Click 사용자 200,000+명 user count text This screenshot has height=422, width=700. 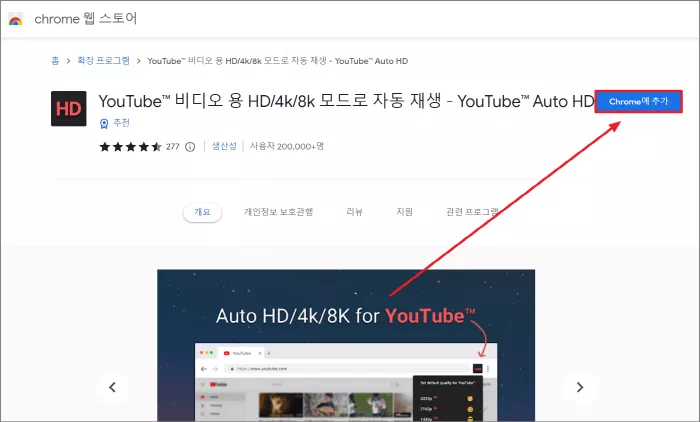(287, 146)
